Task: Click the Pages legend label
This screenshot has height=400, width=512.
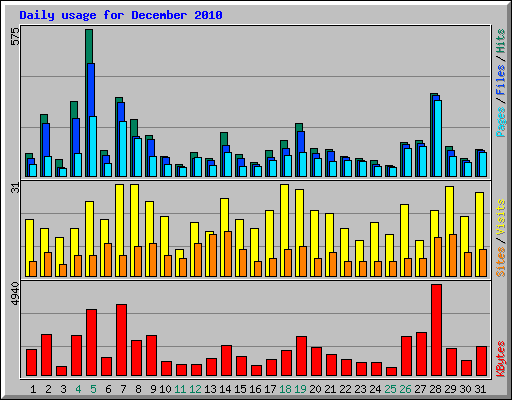Action: [500, 122]
